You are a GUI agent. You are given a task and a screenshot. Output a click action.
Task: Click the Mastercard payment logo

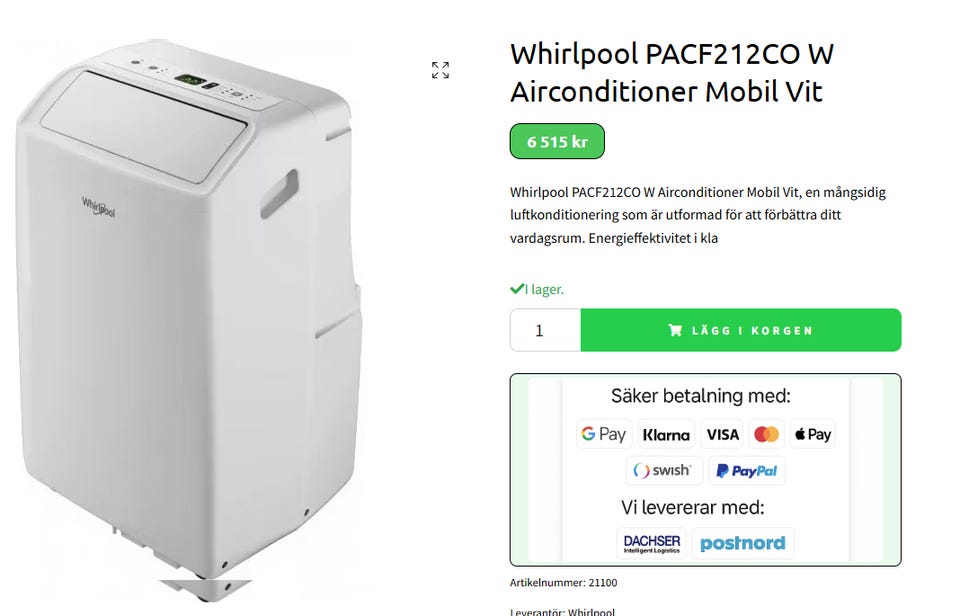tap(766, 434)
